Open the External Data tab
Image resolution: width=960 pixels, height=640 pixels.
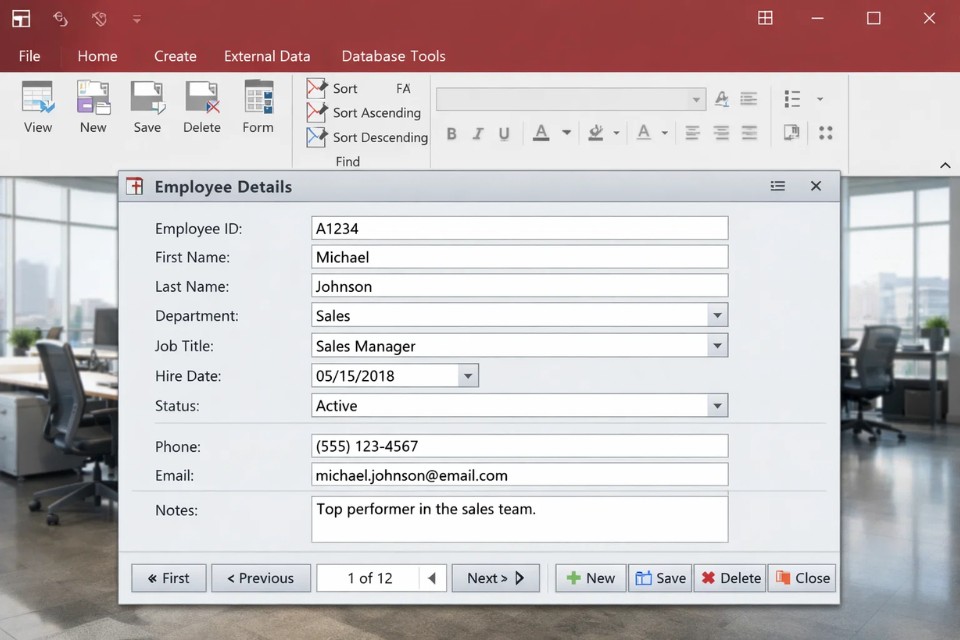point(267,56)
